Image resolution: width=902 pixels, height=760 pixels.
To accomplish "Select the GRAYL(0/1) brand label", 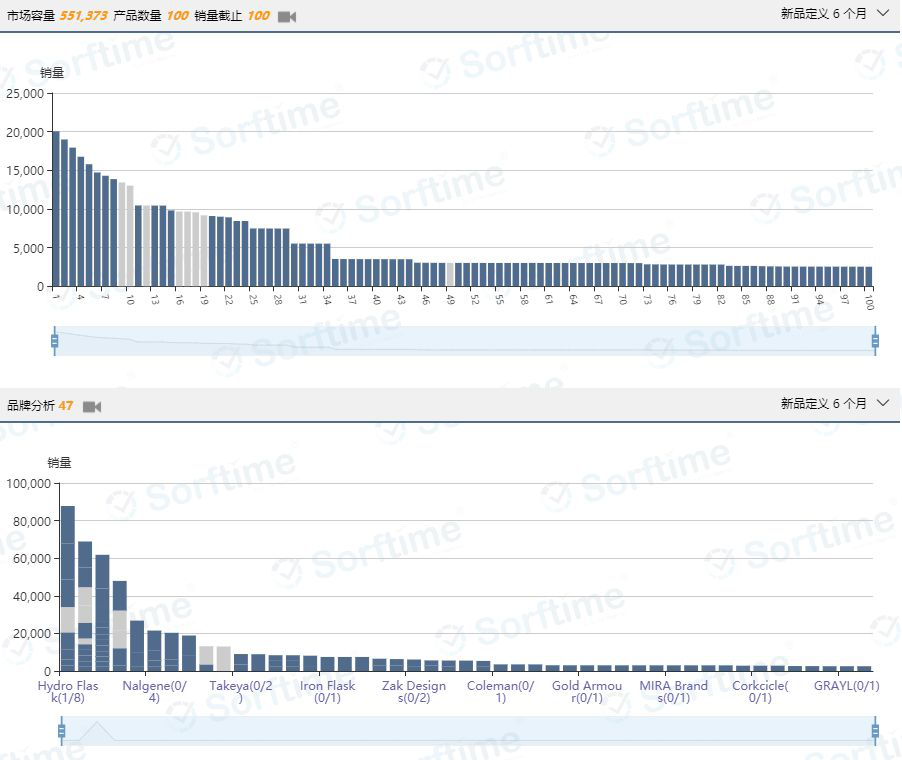I will [x=846, y=686].
